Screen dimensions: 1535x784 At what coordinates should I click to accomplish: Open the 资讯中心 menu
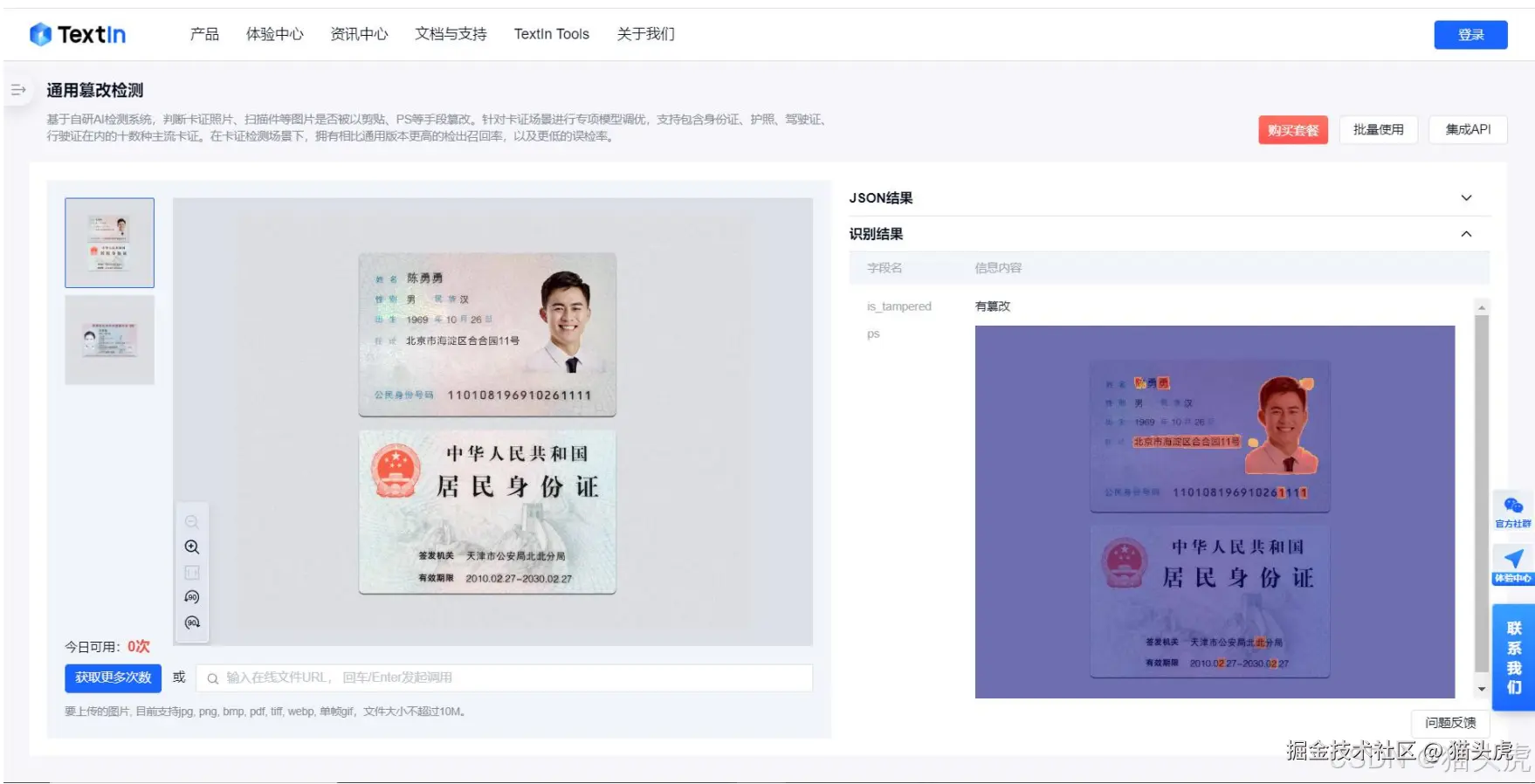359,34
